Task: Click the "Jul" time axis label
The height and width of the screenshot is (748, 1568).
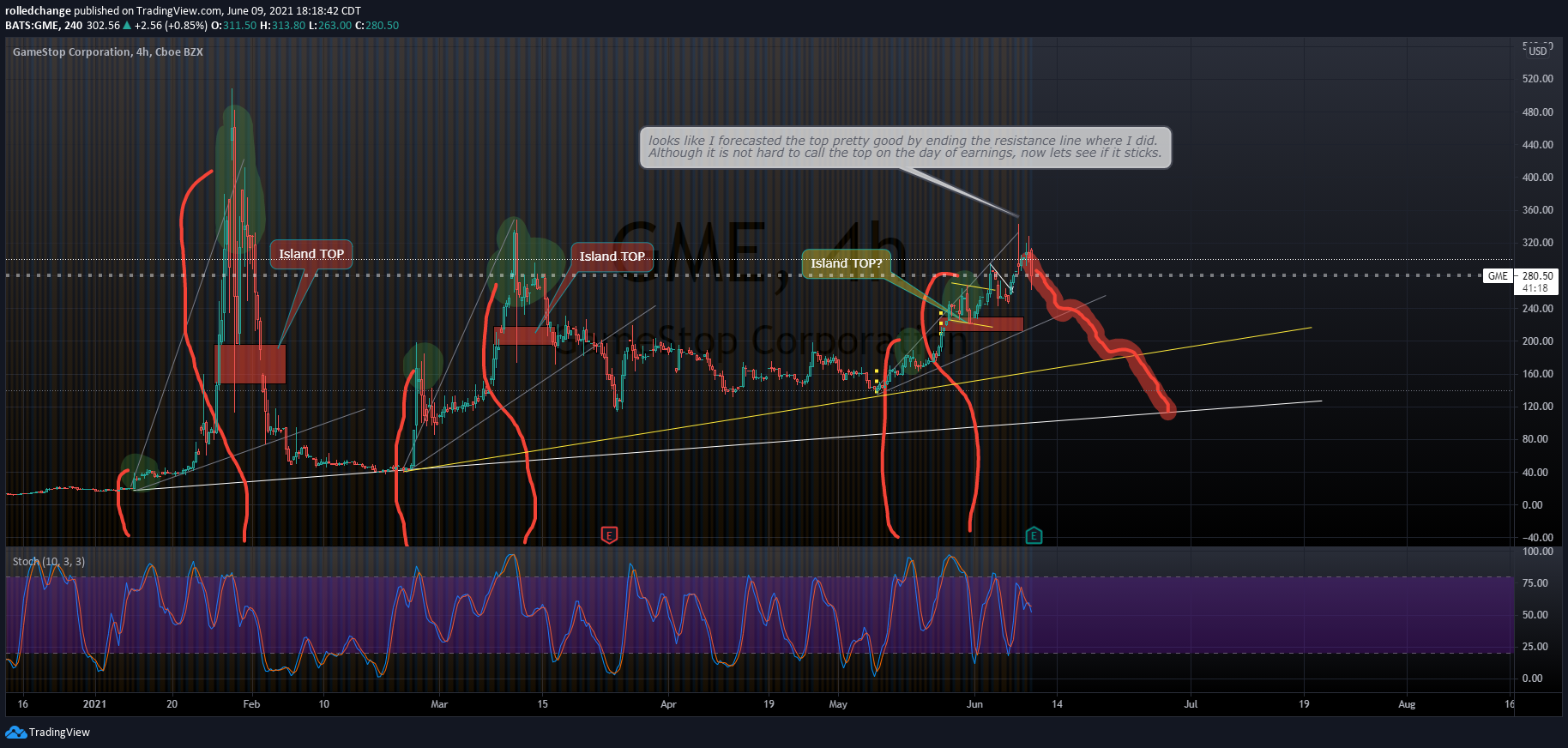Action: click(x=1191, y=704)
